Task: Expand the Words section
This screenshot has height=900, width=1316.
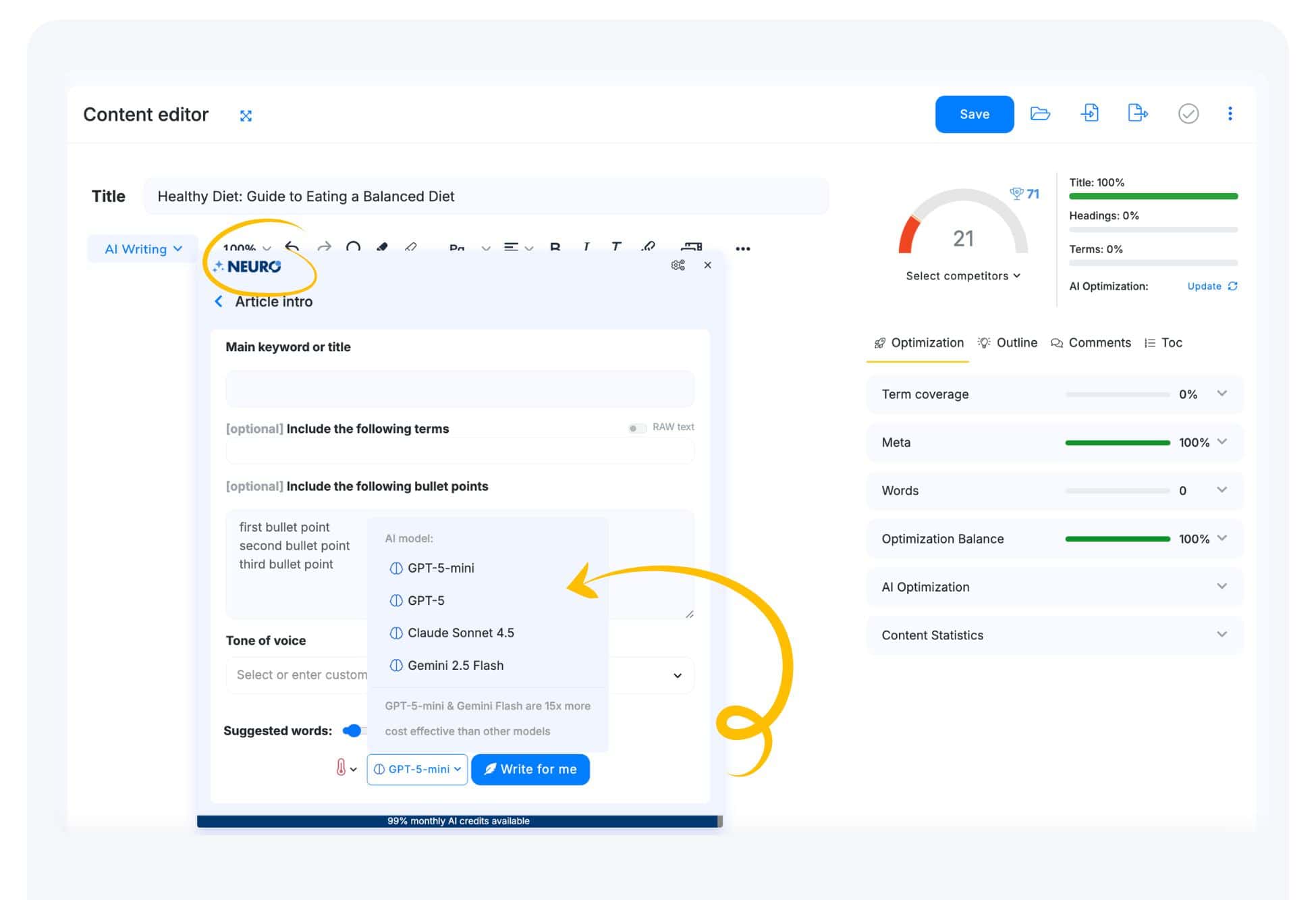Action: [1055, 490]
